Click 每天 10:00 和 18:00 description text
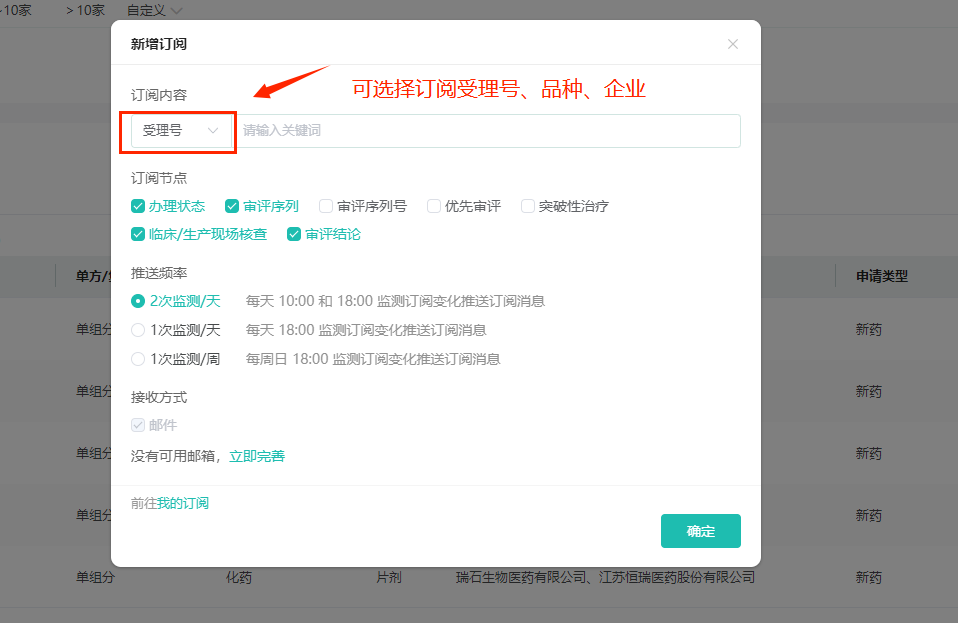Image resolution: width=958 pixels, height=623 pixels. pos(395,301)
